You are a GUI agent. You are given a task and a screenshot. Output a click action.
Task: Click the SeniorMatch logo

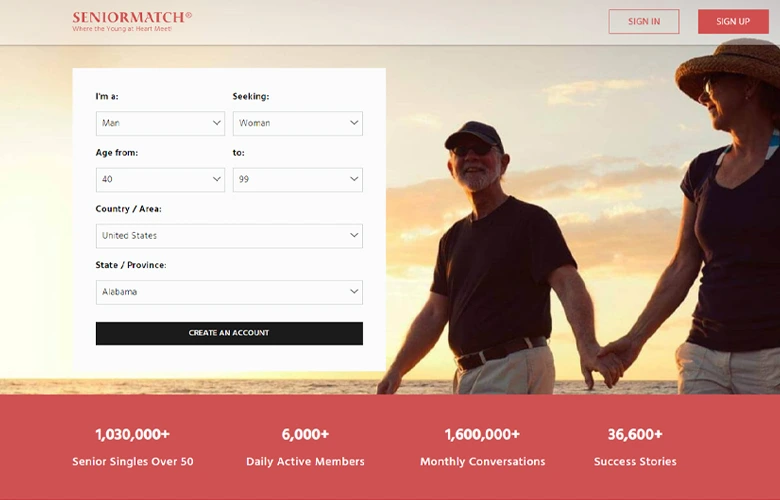click(x=132, y=21)
